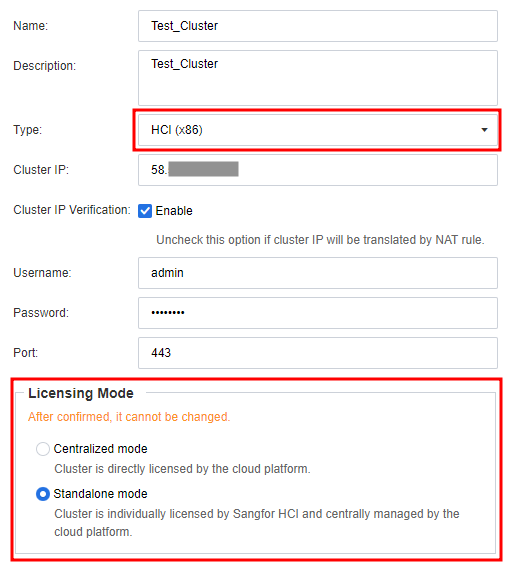Viewport: 519px width, 571px height.
Task: Select the Centralized mode radio button
Action: point(43,449)
